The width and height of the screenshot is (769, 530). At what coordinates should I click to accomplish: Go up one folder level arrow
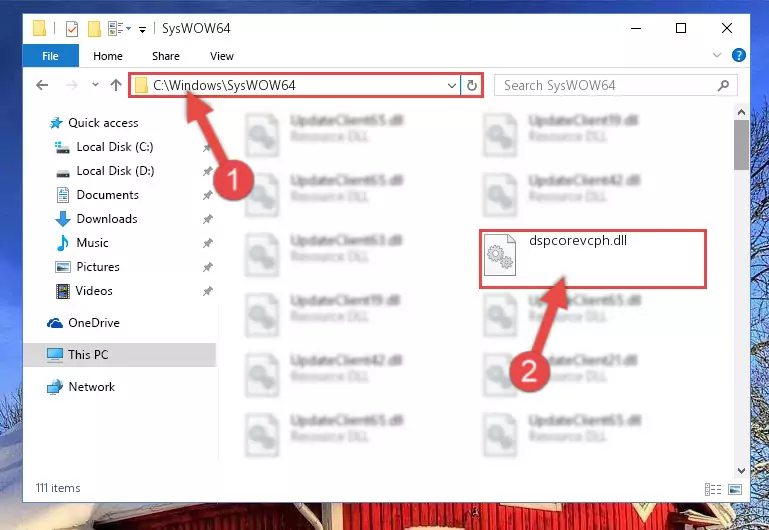coord(116,85)
